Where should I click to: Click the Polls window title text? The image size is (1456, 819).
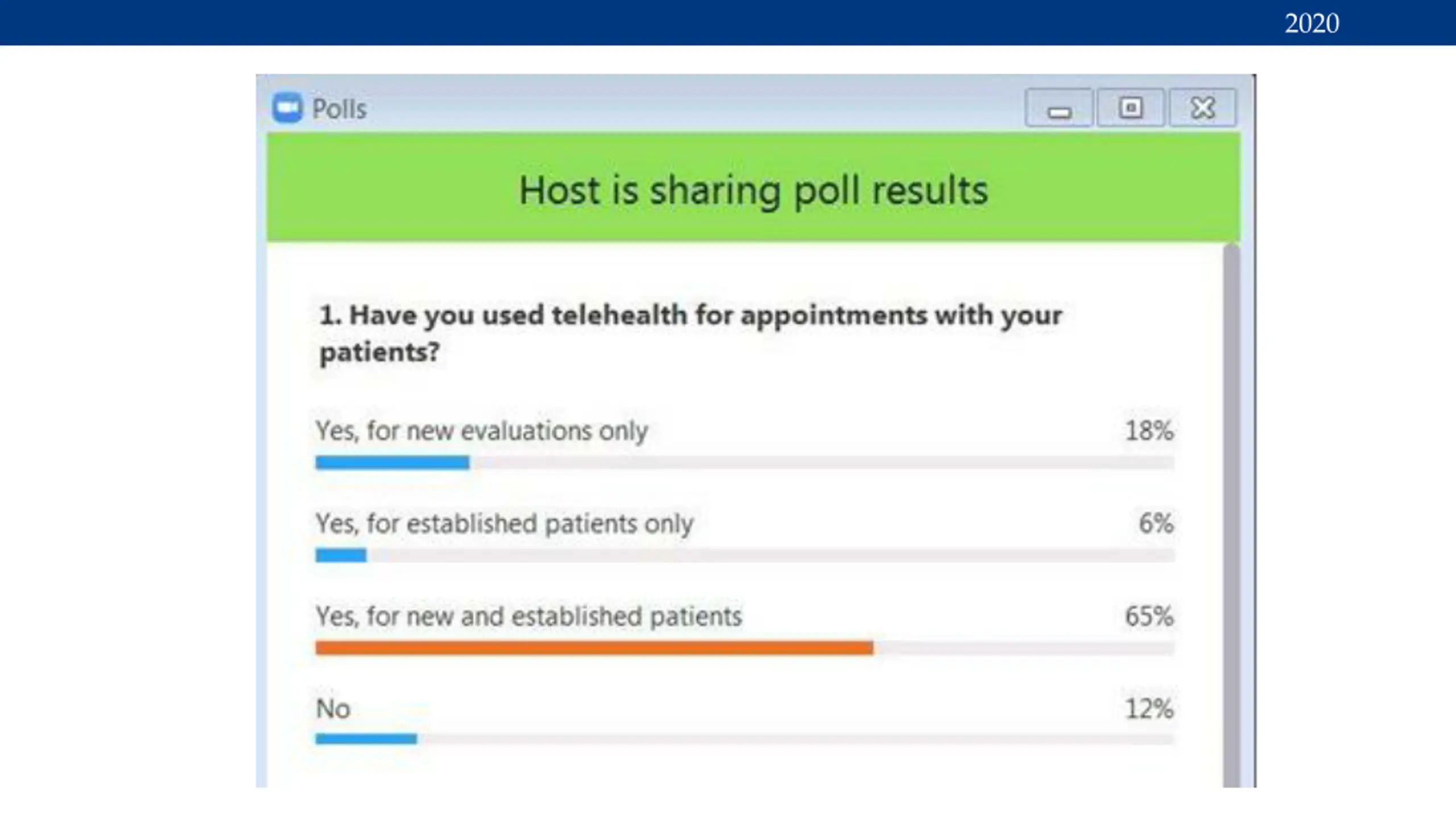tap(340, 109)
